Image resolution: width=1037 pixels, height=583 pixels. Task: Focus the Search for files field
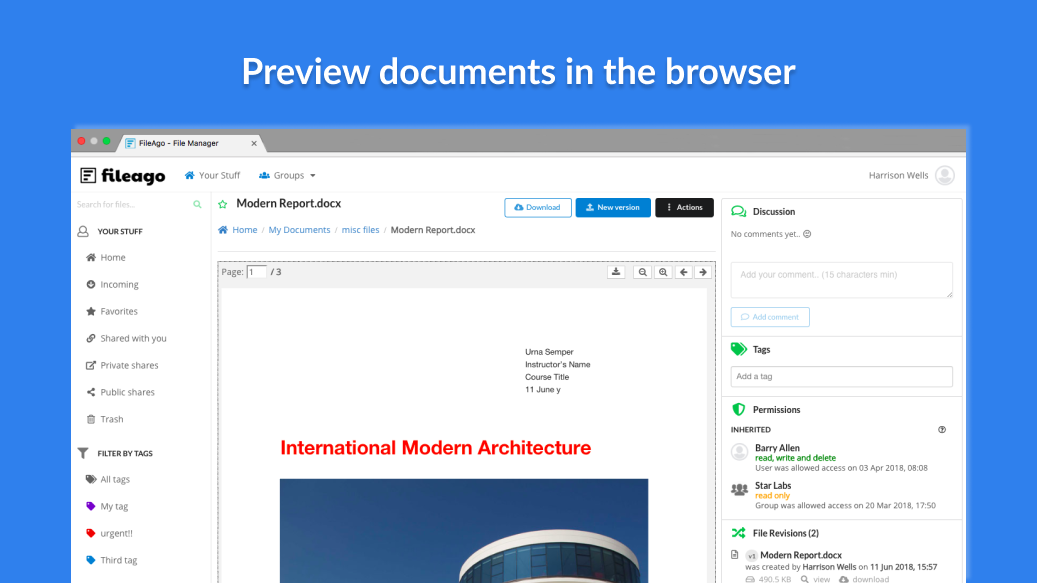(132, 204)
